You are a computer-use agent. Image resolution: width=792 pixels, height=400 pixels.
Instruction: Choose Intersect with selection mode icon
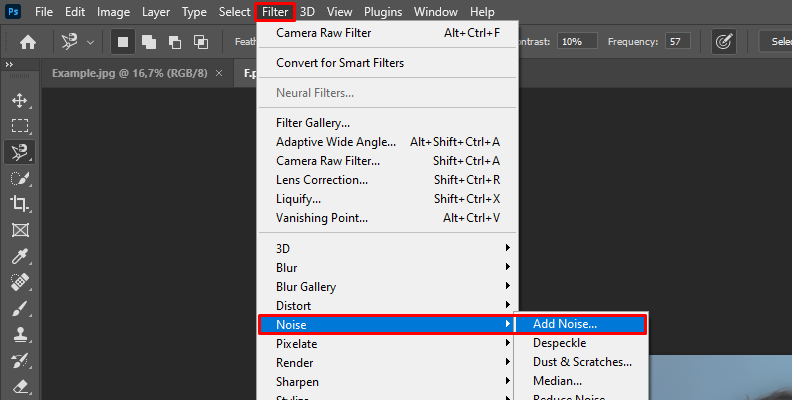pyautogui.click(x=201, y=42)
